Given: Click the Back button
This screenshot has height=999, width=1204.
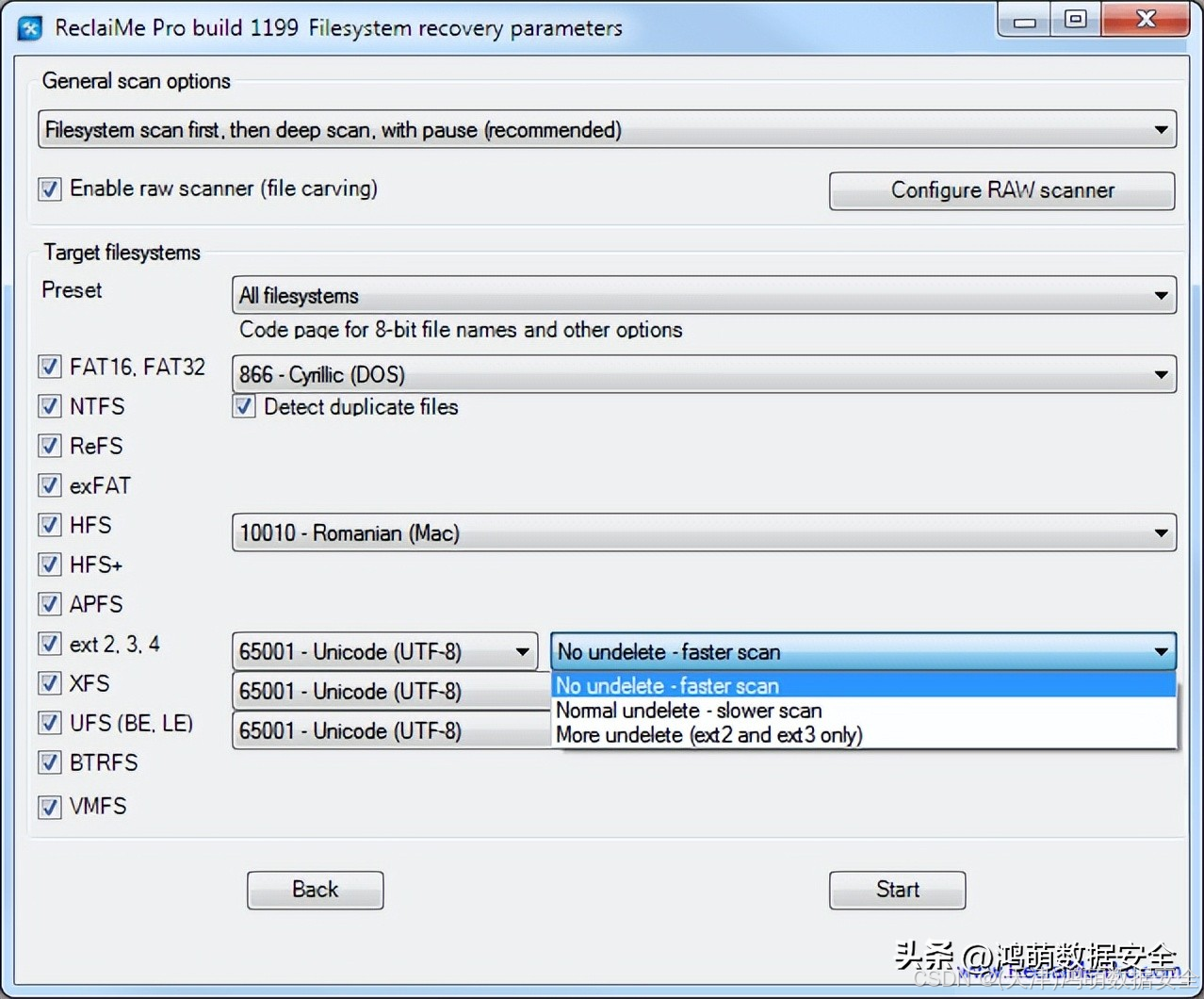Looking at the screenshot, I should click(315, 889).
